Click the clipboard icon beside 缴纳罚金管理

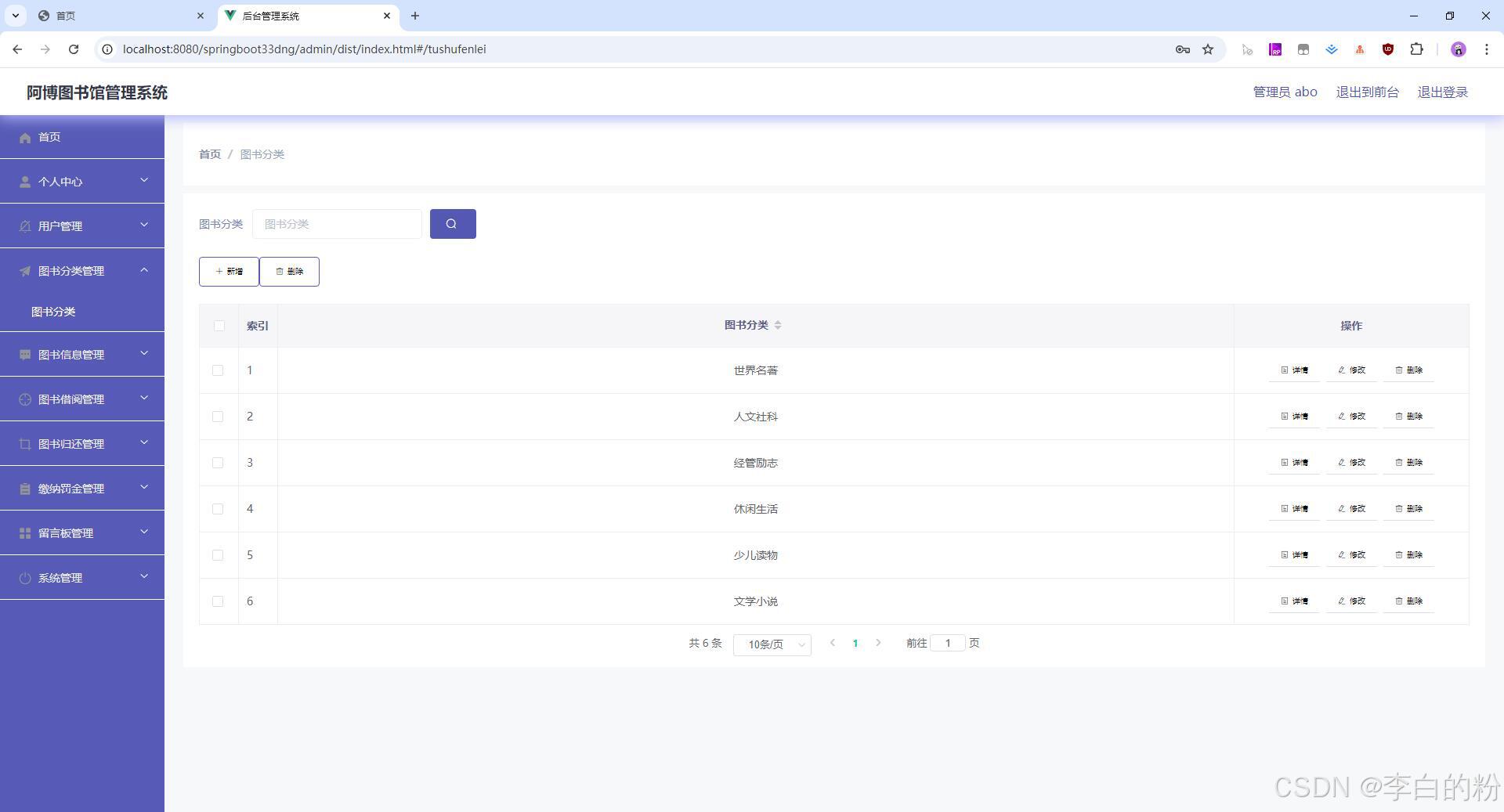25,489
